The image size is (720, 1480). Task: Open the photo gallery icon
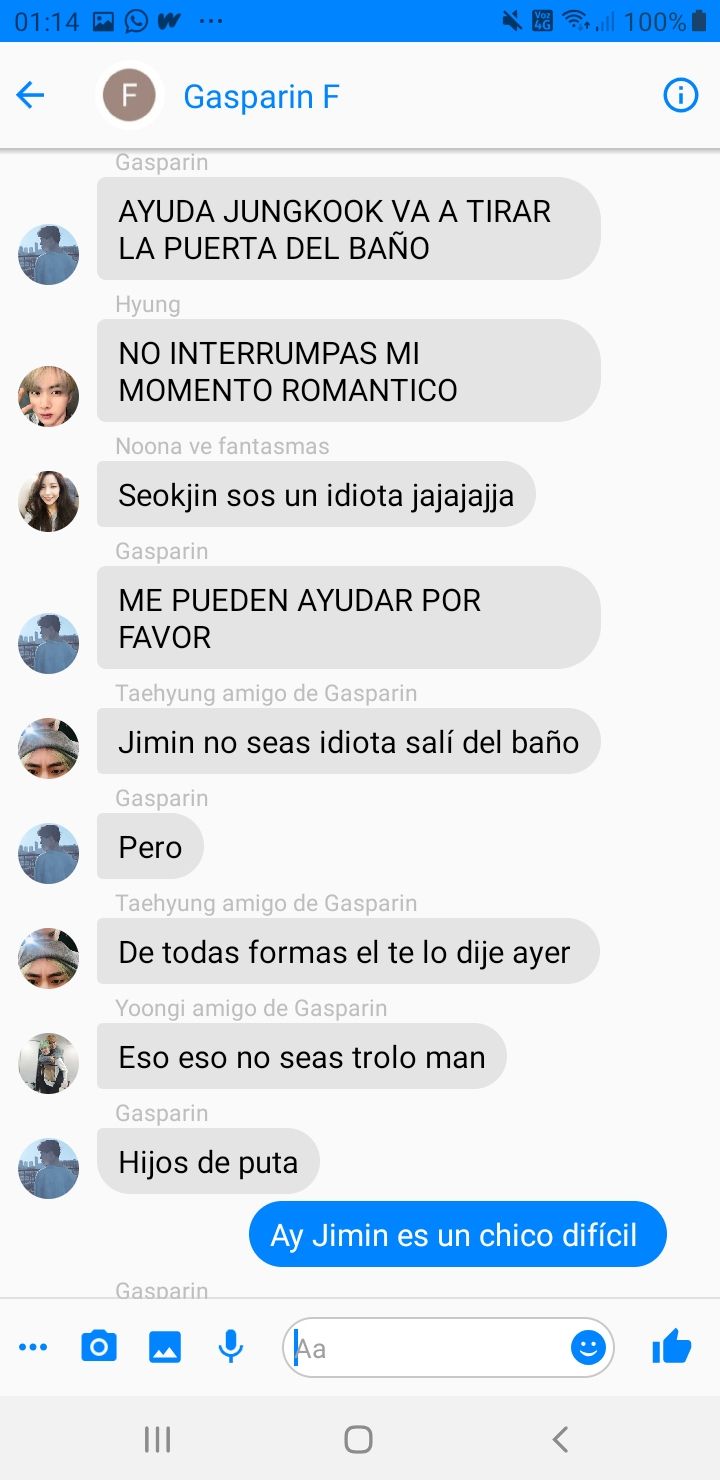(x=165, y=1347)
